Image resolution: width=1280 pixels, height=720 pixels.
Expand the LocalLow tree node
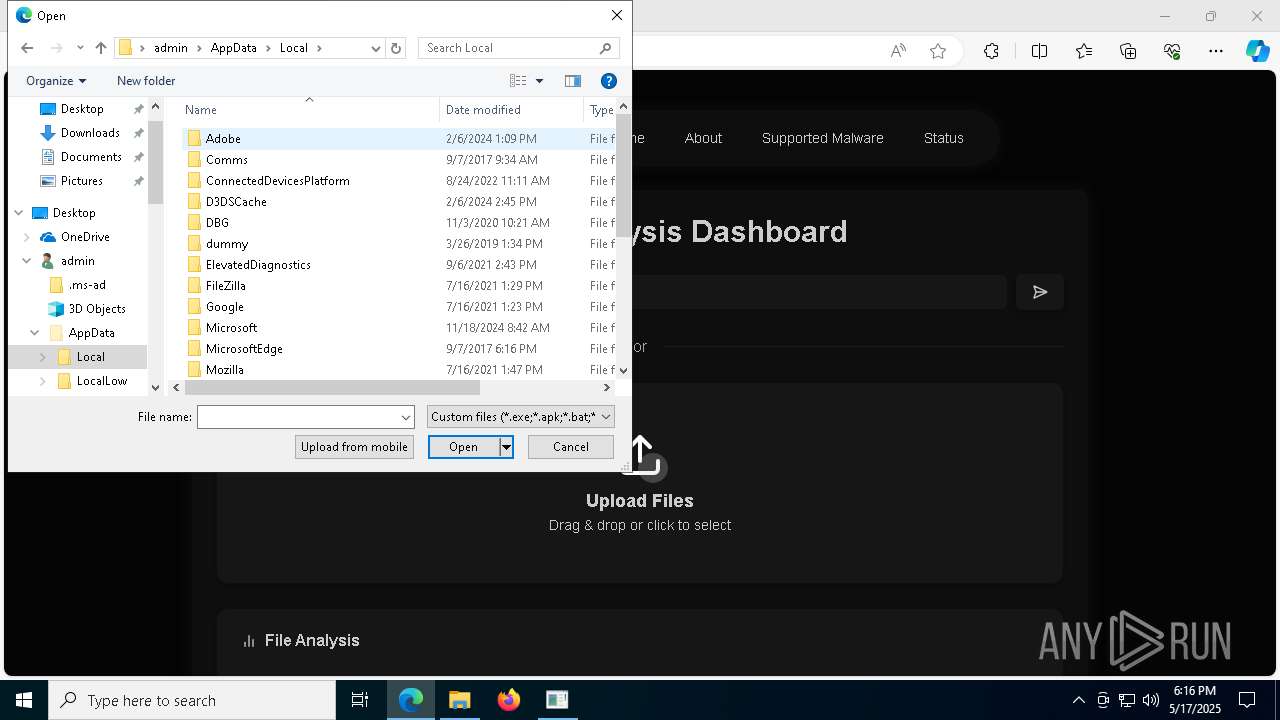[x=43, y=381]
